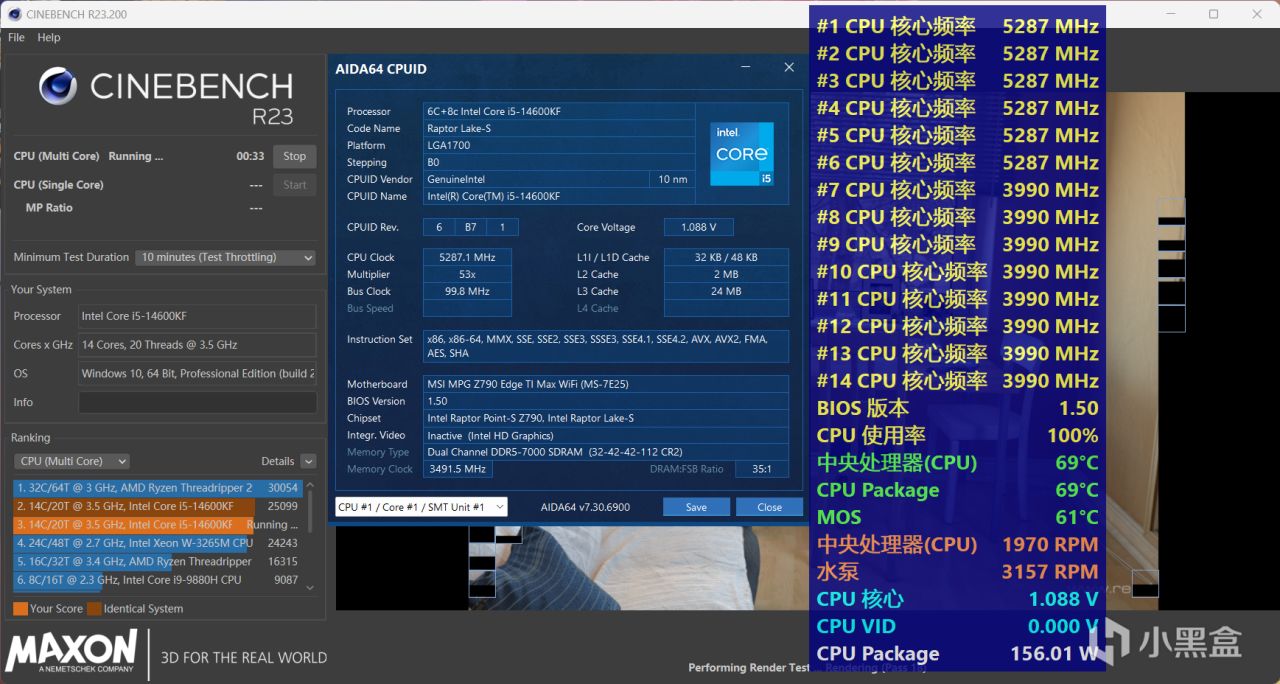
Task: Open the CPU (Multi Core) ranking dropdown
Action: coord(72,461)
